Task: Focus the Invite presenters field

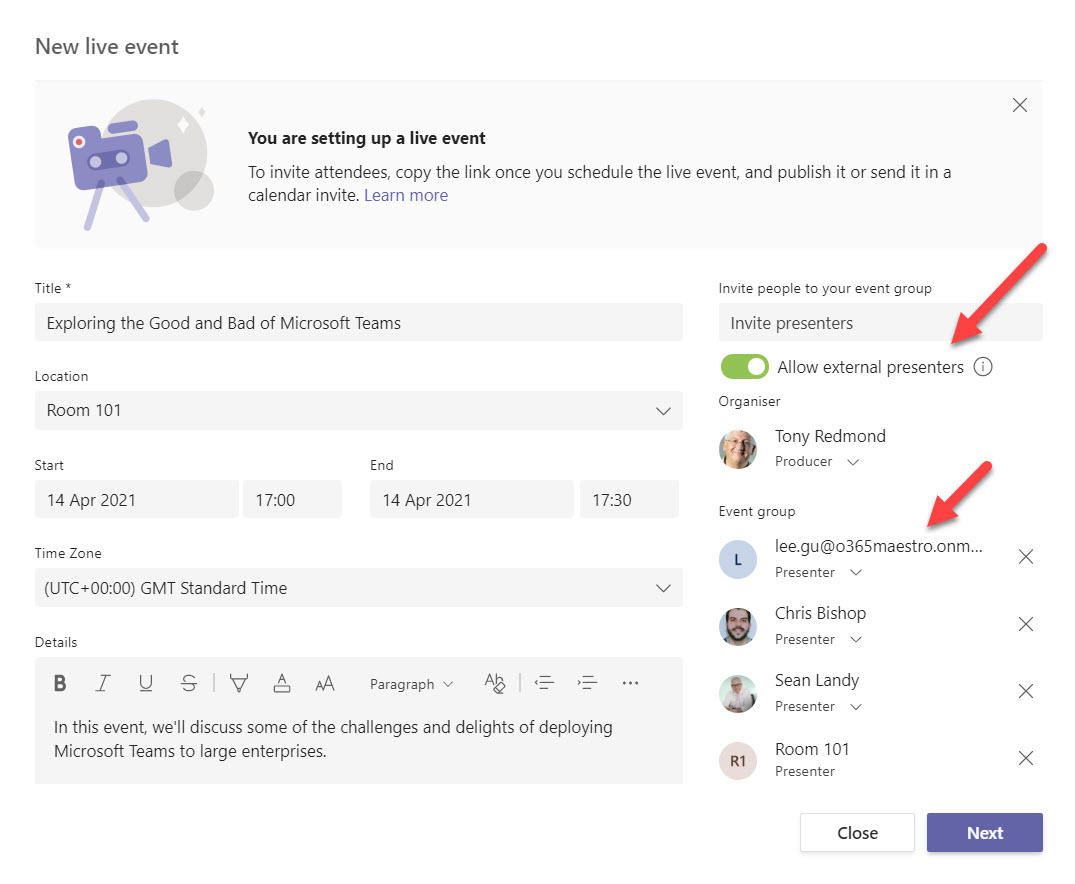Action: click(x=880, y=322)
